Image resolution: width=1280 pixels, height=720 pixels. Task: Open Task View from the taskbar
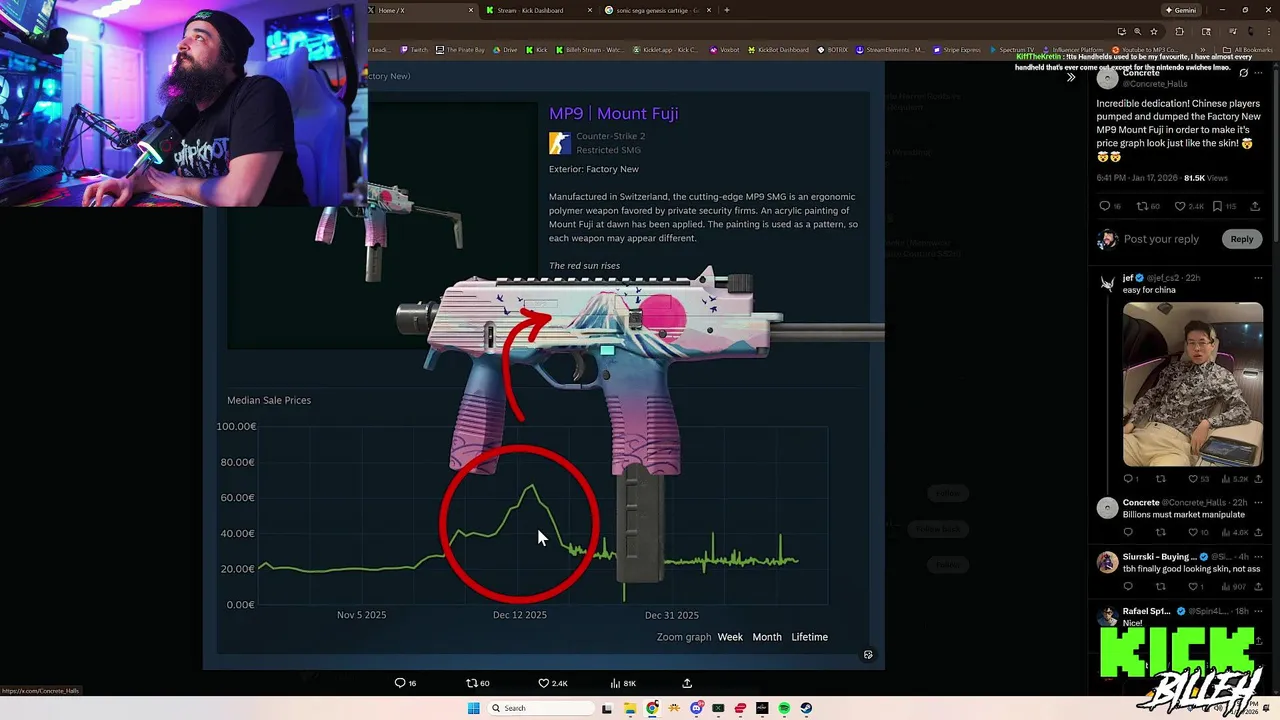607,708
